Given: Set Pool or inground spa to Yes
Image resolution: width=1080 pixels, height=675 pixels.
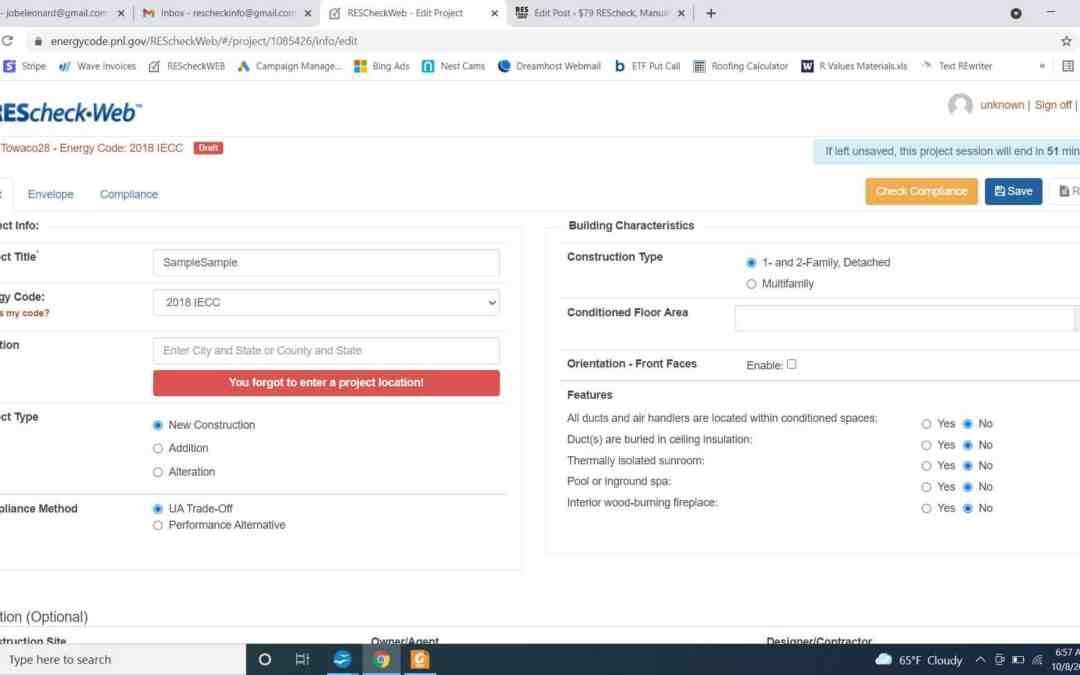Looking at the screenshot, I should (926, 487).
